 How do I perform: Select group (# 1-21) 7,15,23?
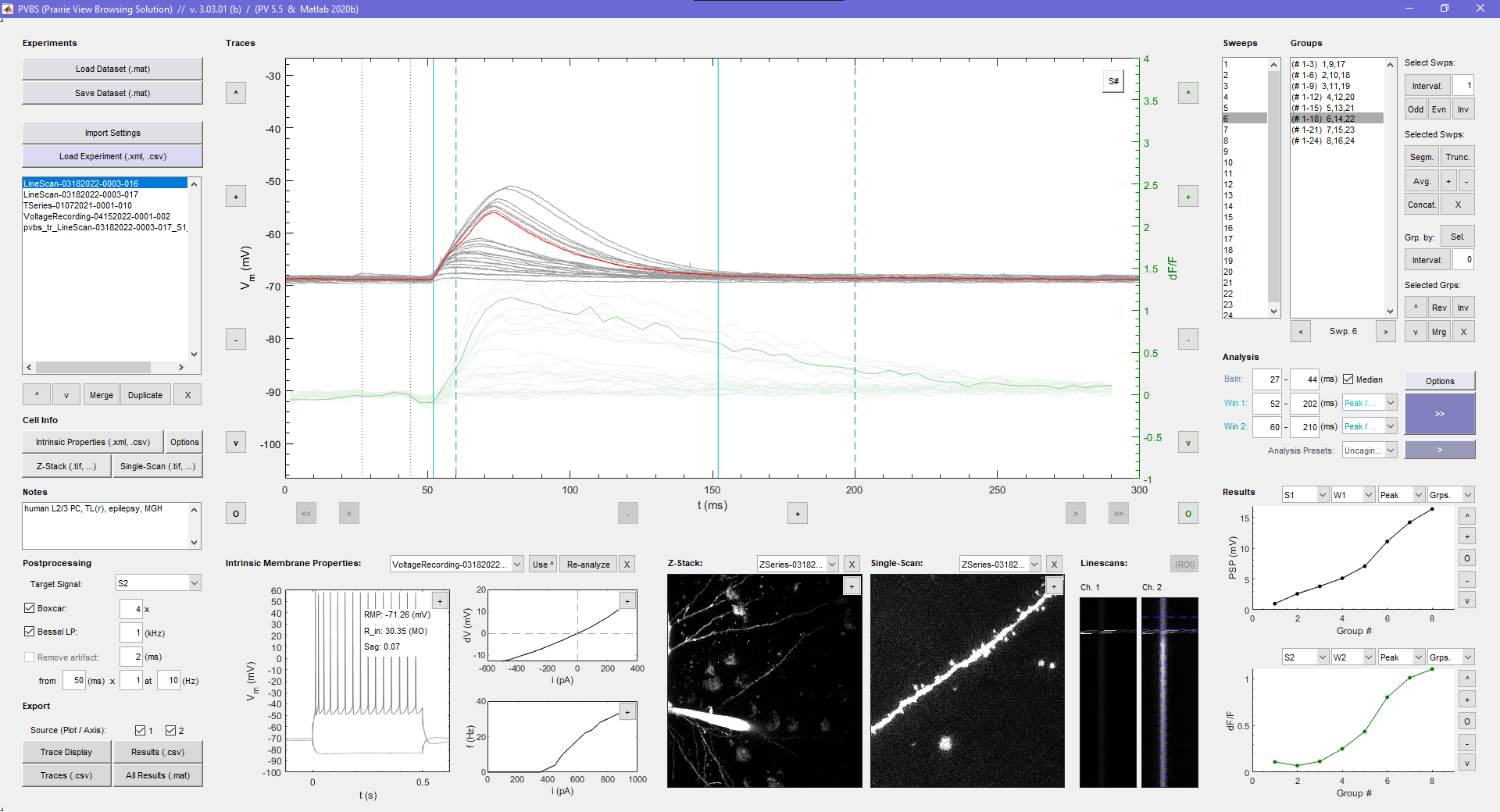pyautogui.click(x=1336, y=130)
